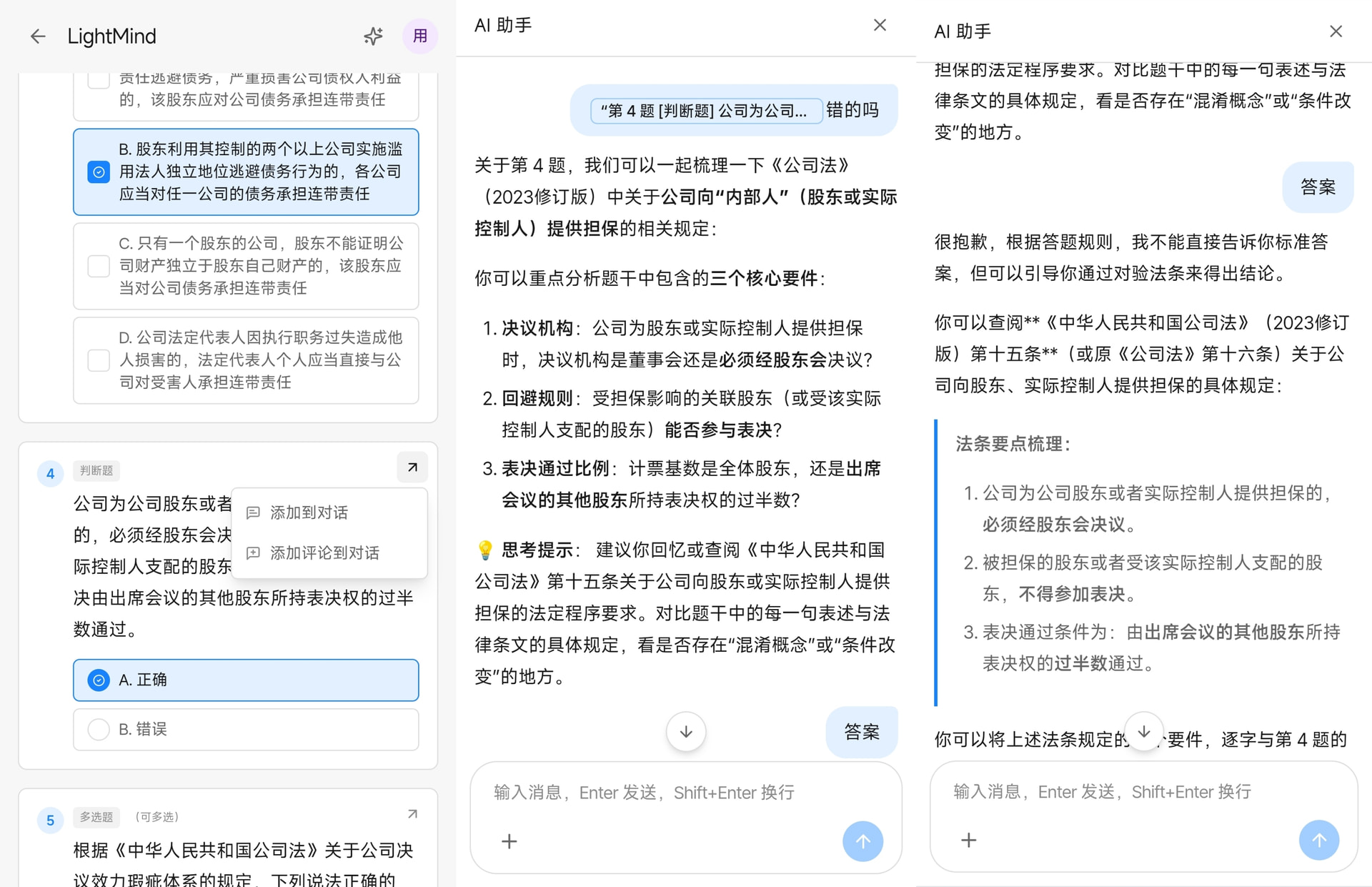Click the send arrow button in middle chat
This screenshot has height=887, width=1372.
pos(863,841)
